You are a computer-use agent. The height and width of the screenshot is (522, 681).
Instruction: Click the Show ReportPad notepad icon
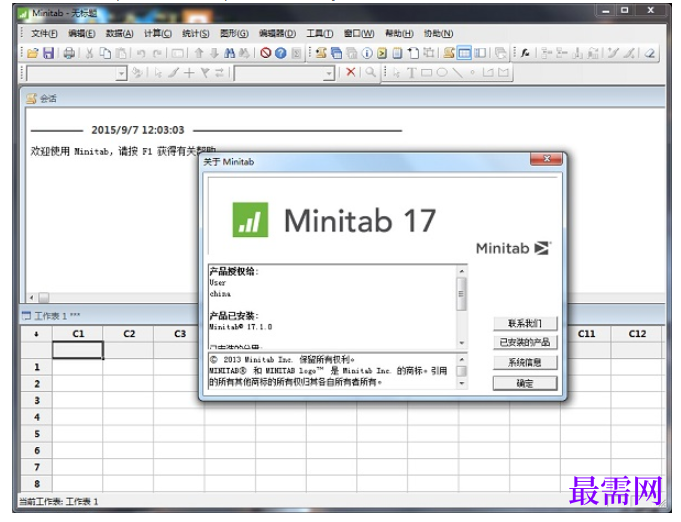(397, 53)
